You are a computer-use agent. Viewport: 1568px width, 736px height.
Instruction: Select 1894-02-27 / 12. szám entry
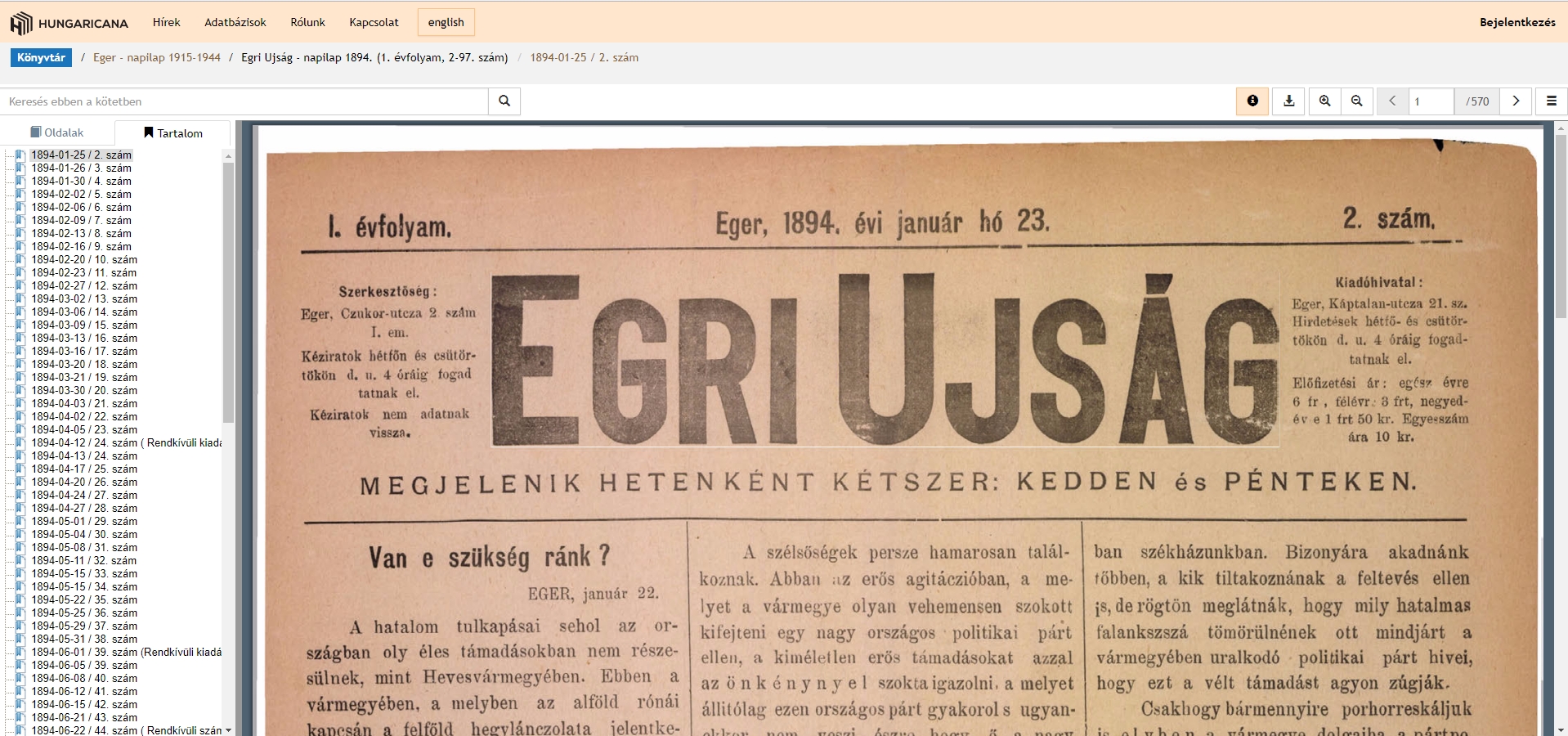tap(84, 285)
